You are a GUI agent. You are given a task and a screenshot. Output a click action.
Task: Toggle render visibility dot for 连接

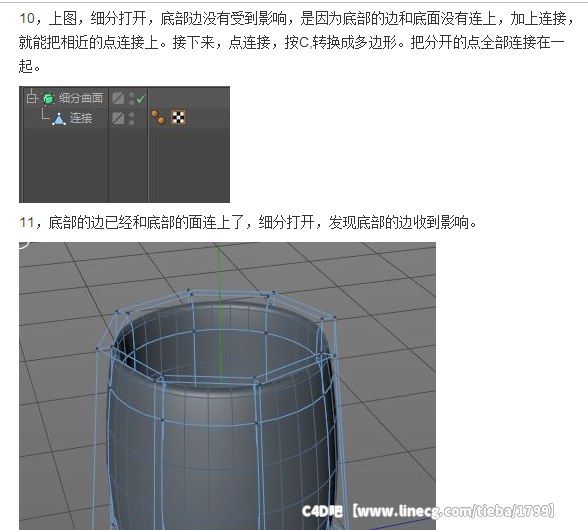click(x=132, y=122)
